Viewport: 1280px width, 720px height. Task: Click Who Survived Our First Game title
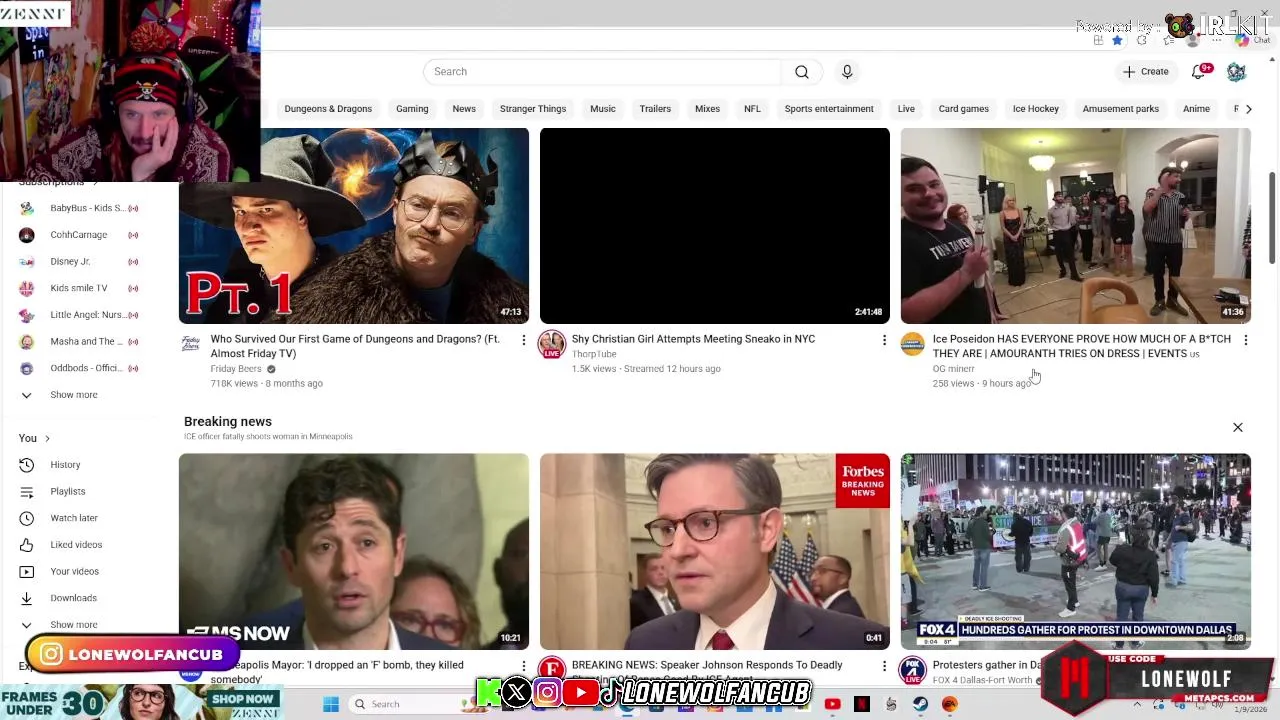(355, 346)
